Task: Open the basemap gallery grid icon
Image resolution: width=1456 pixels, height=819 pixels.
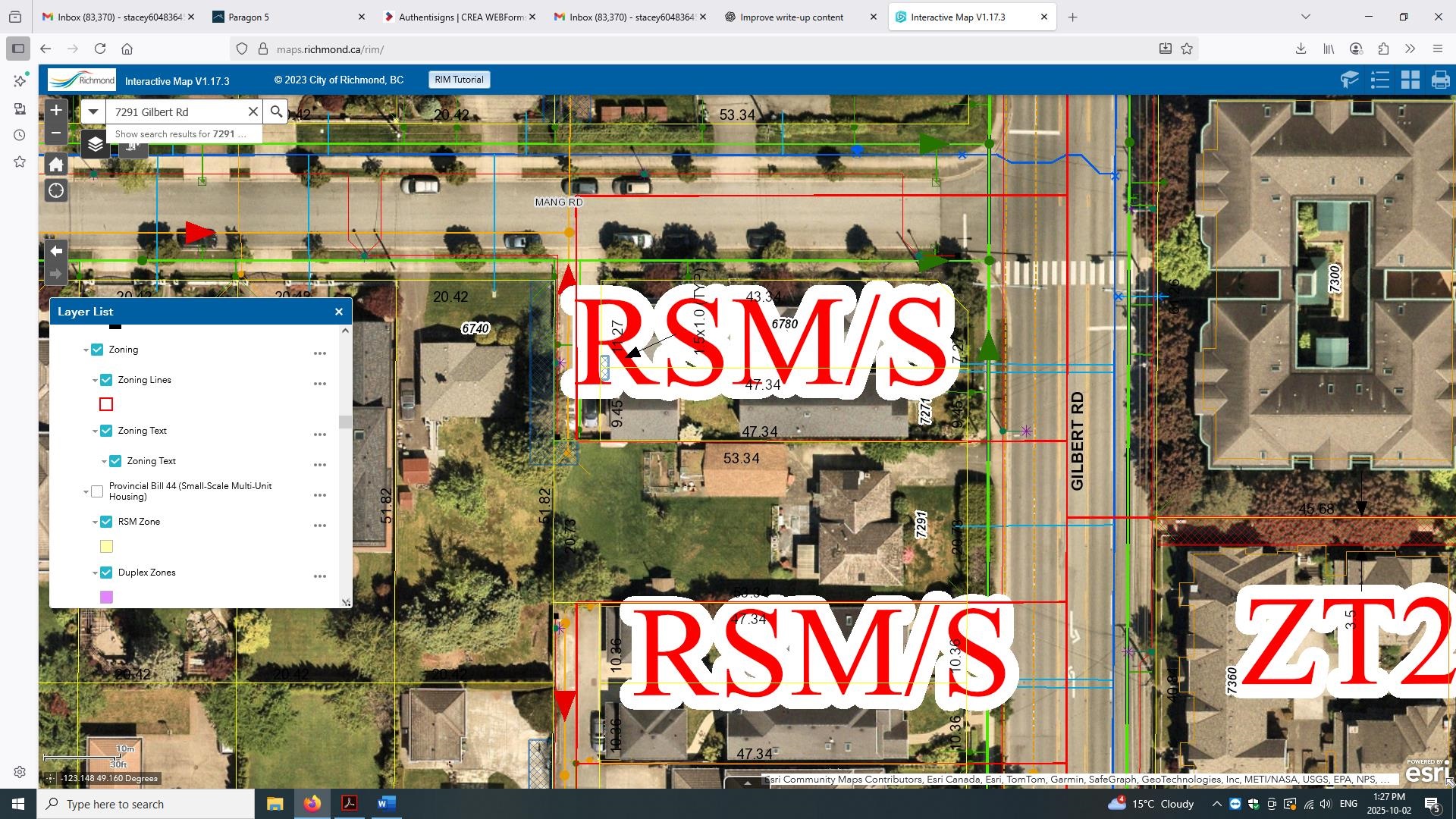Action: (x=1410, y=80)
